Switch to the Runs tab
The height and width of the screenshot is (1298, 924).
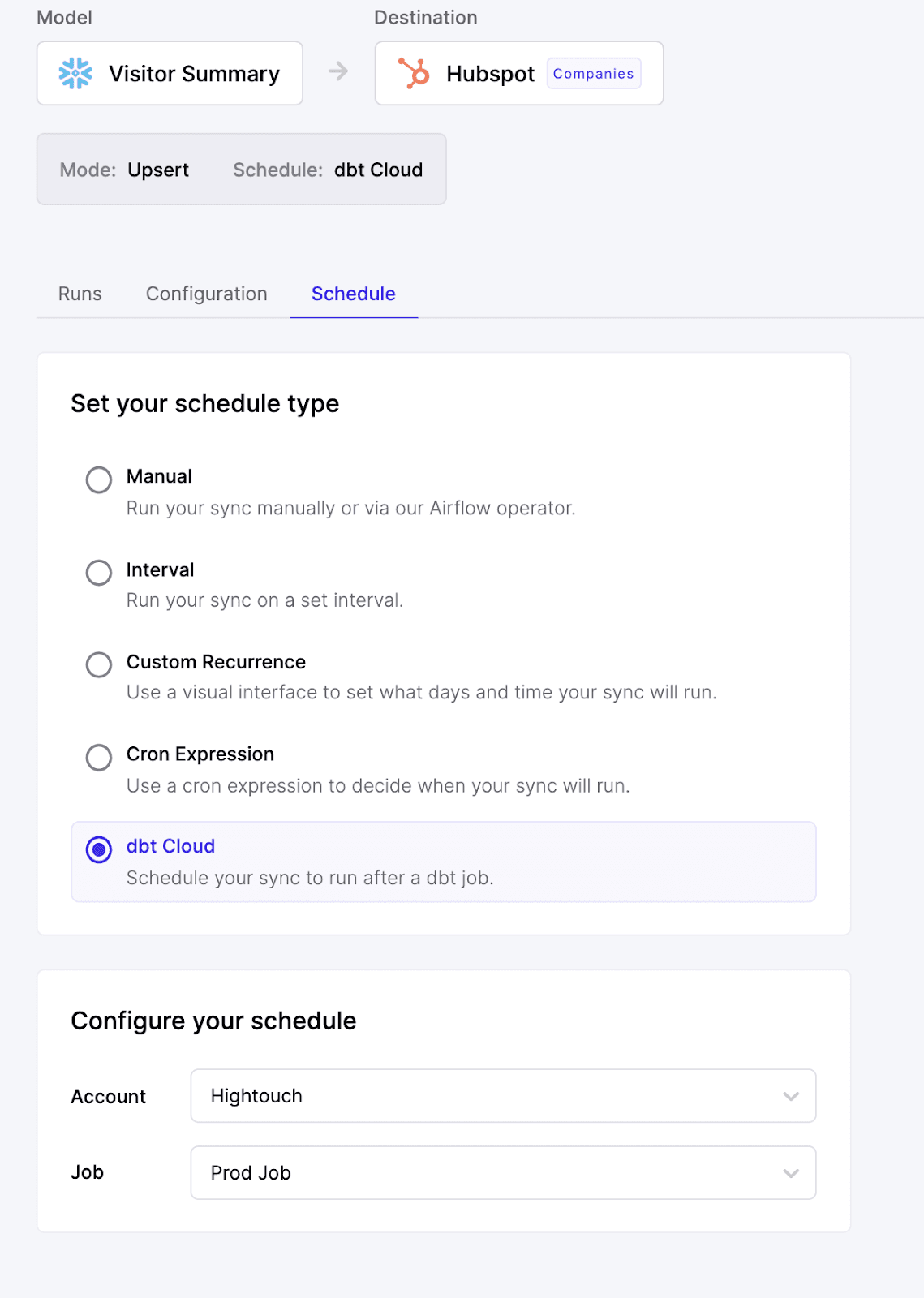[80, 294]
